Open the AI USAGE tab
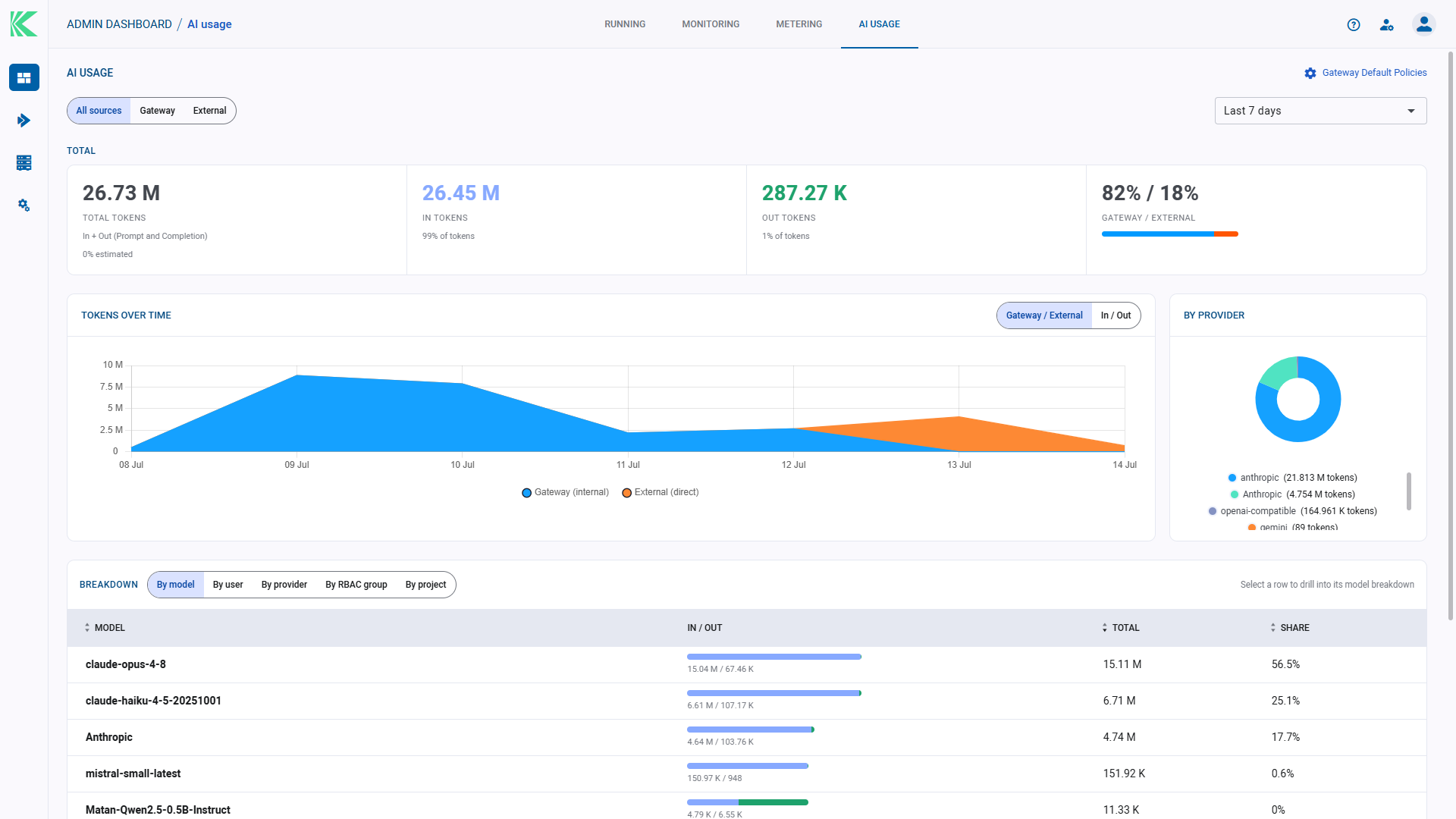 pyautogui.click(x=880, y=24)
